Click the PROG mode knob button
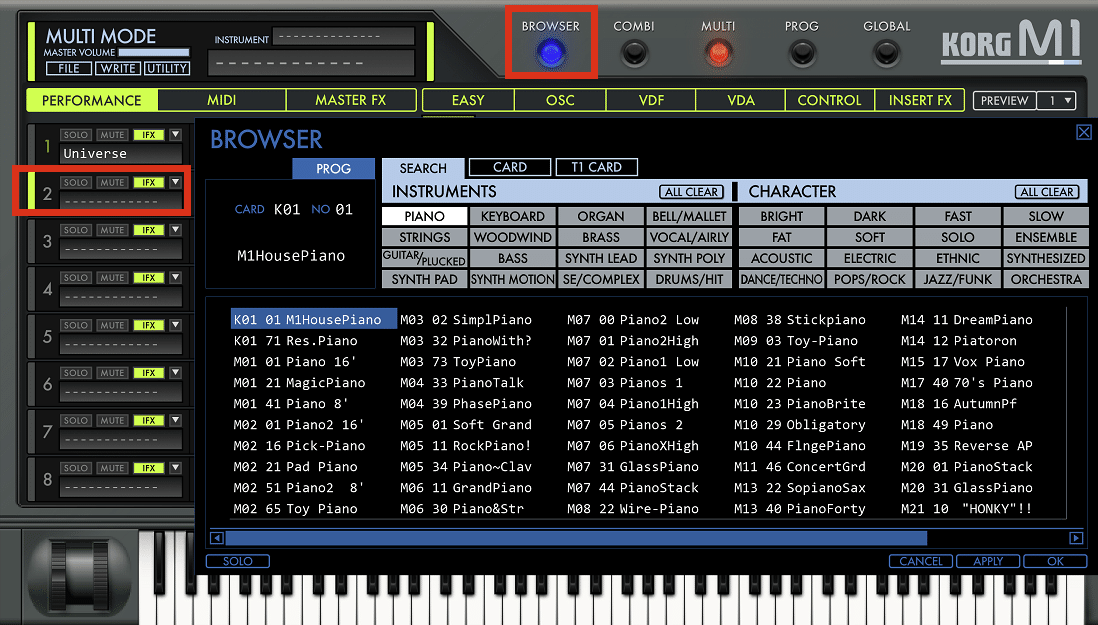 pyautogui.click(x=802, y=52)
